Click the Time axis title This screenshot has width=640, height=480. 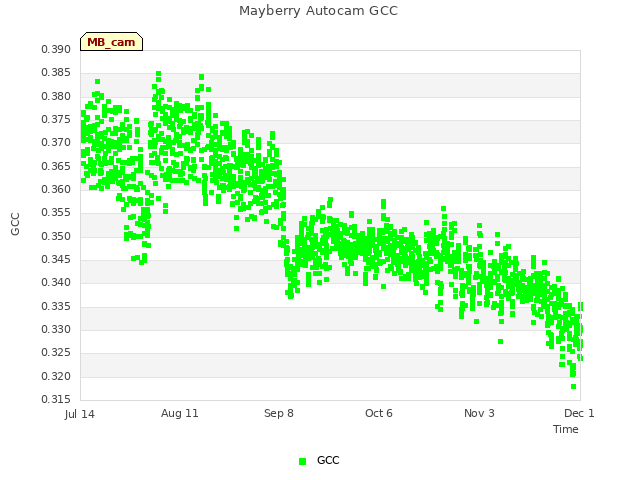click(566, 429)
